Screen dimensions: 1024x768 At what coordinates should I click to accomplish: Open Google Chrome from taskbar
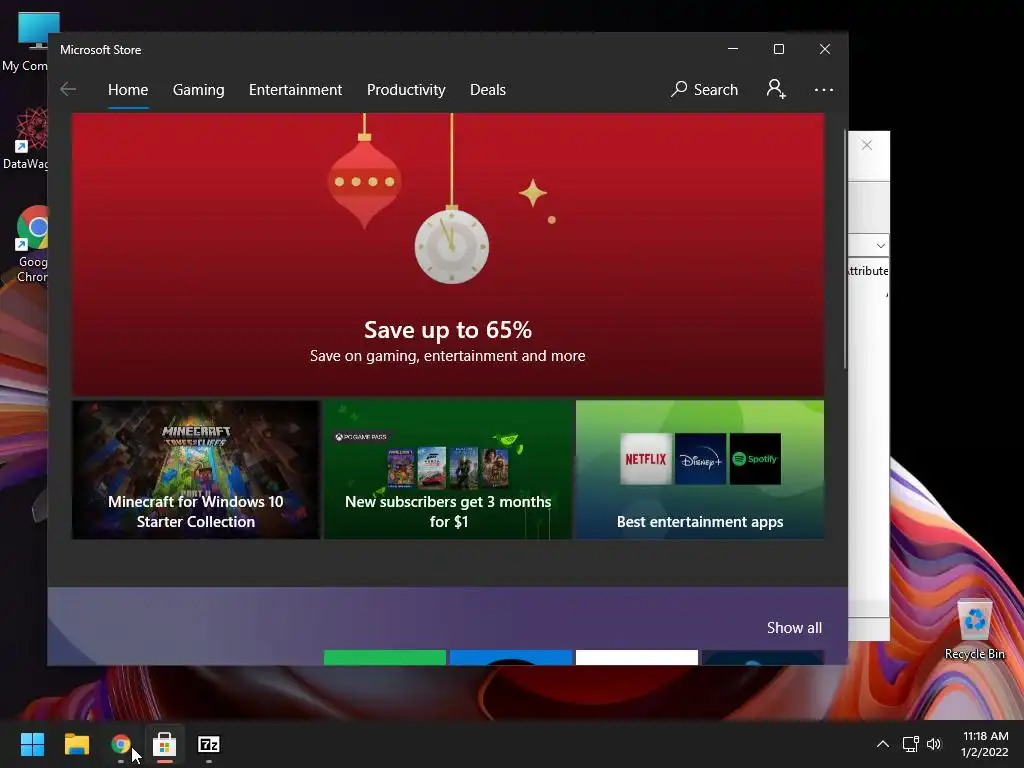120,744
